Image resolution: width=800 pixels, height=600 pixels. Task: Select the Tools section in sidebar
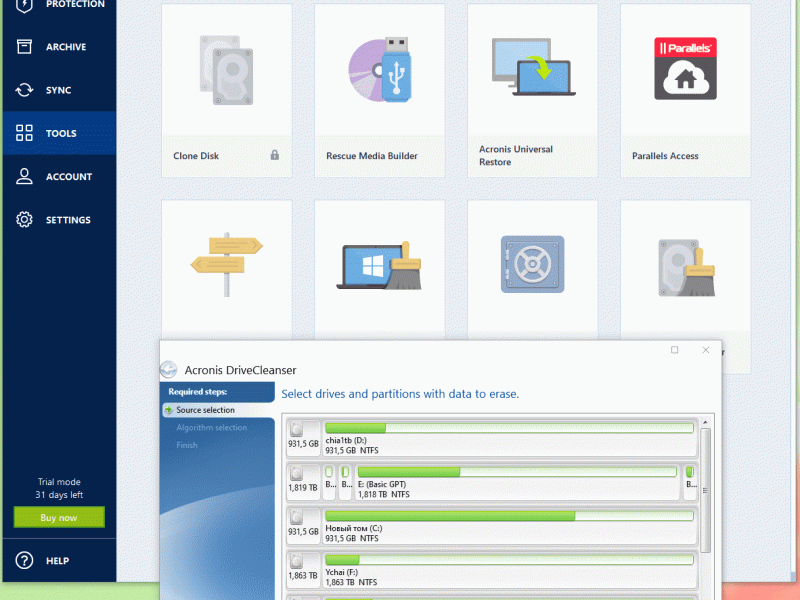pos(59,133)
